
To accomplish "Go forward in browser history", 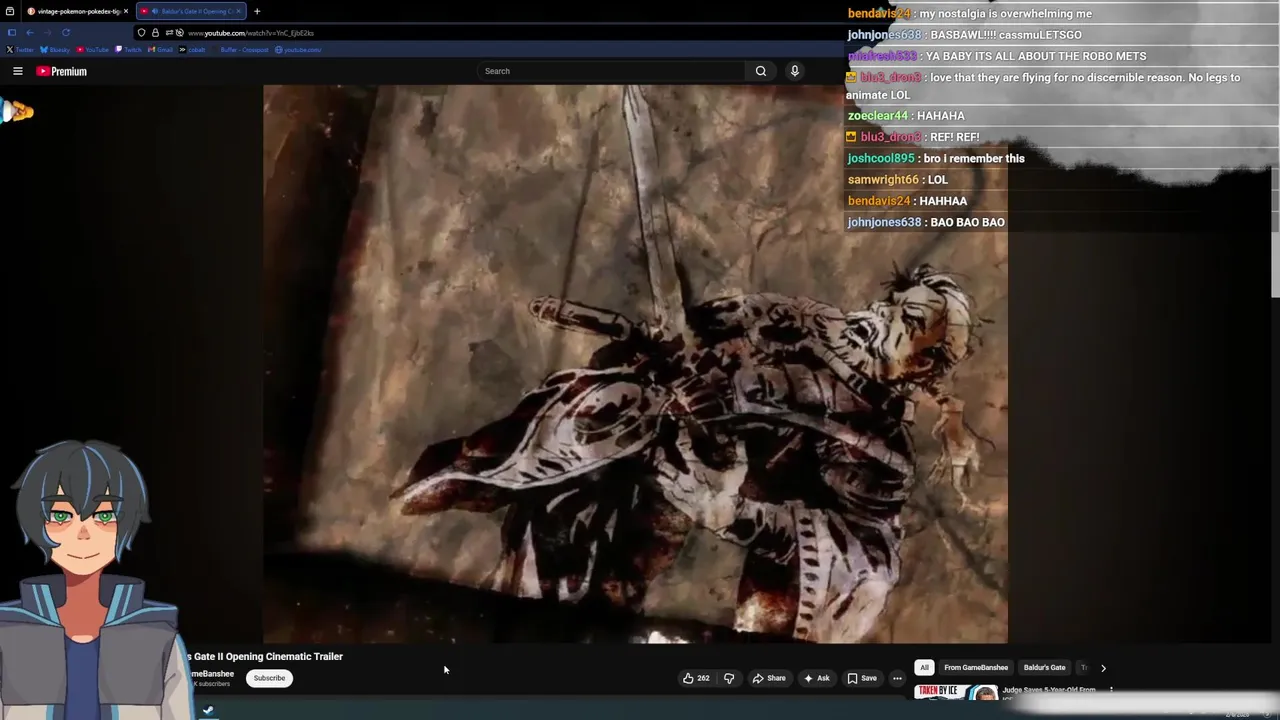I will click(x=47, y=32).
